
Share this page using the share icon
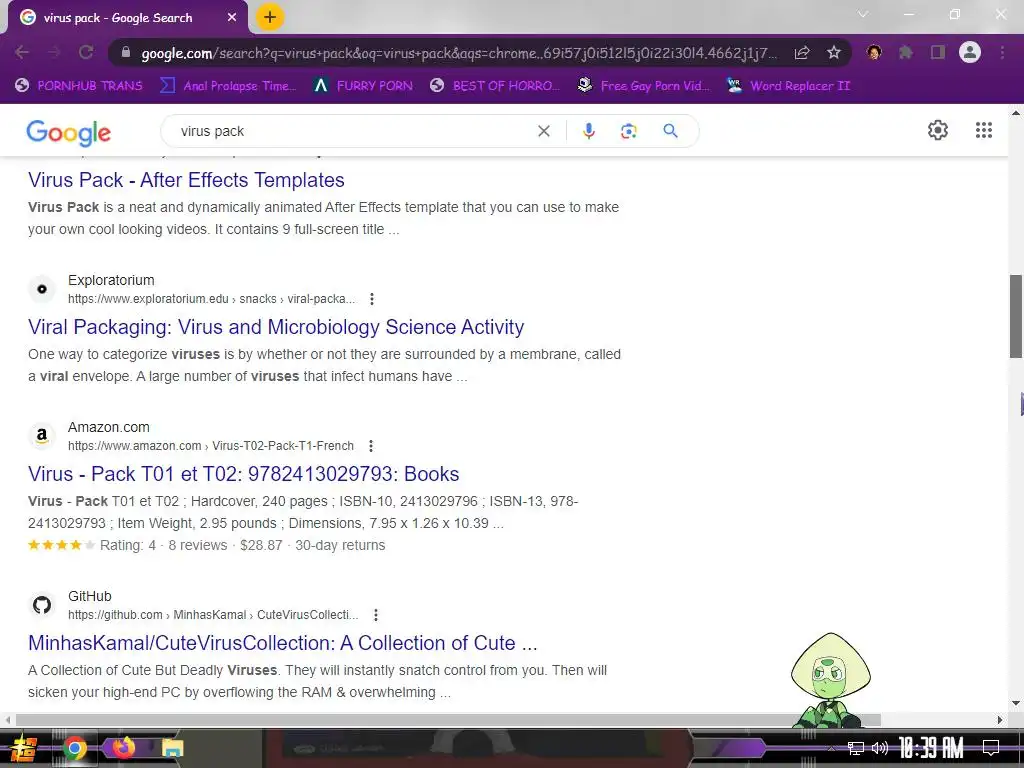[x=802, y=52]
